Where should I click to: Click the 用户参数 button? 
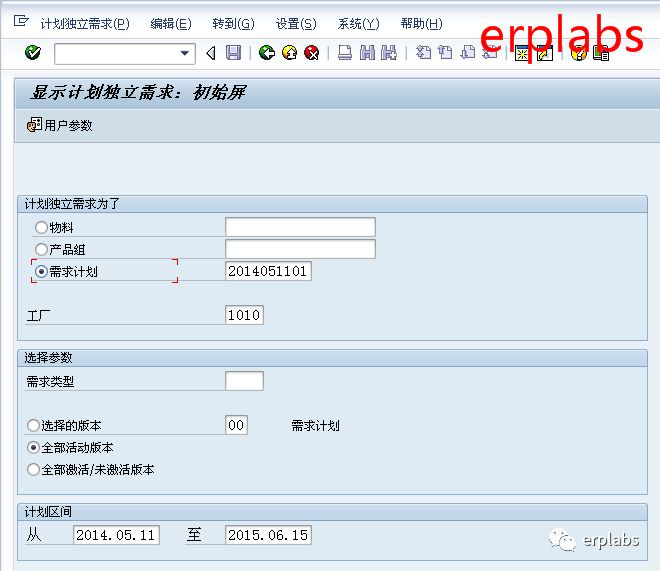[x=59, y=125]
